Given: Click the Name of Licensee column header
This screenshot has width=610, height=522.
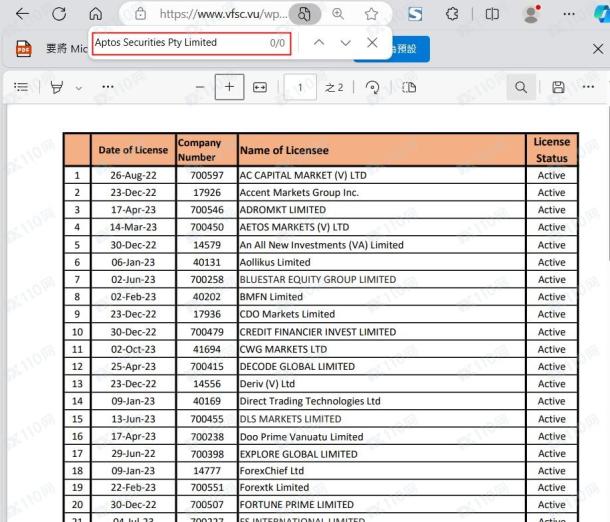Looking at the screenshot, I should tap(382, 150).
